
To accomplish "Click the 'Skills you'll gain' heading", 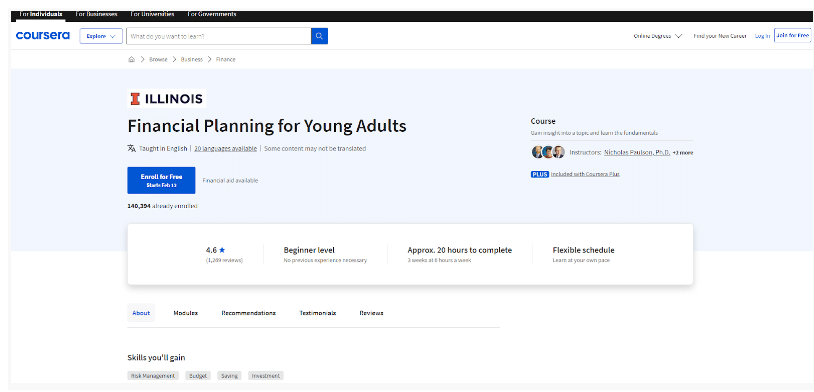I will click(156, 358).
